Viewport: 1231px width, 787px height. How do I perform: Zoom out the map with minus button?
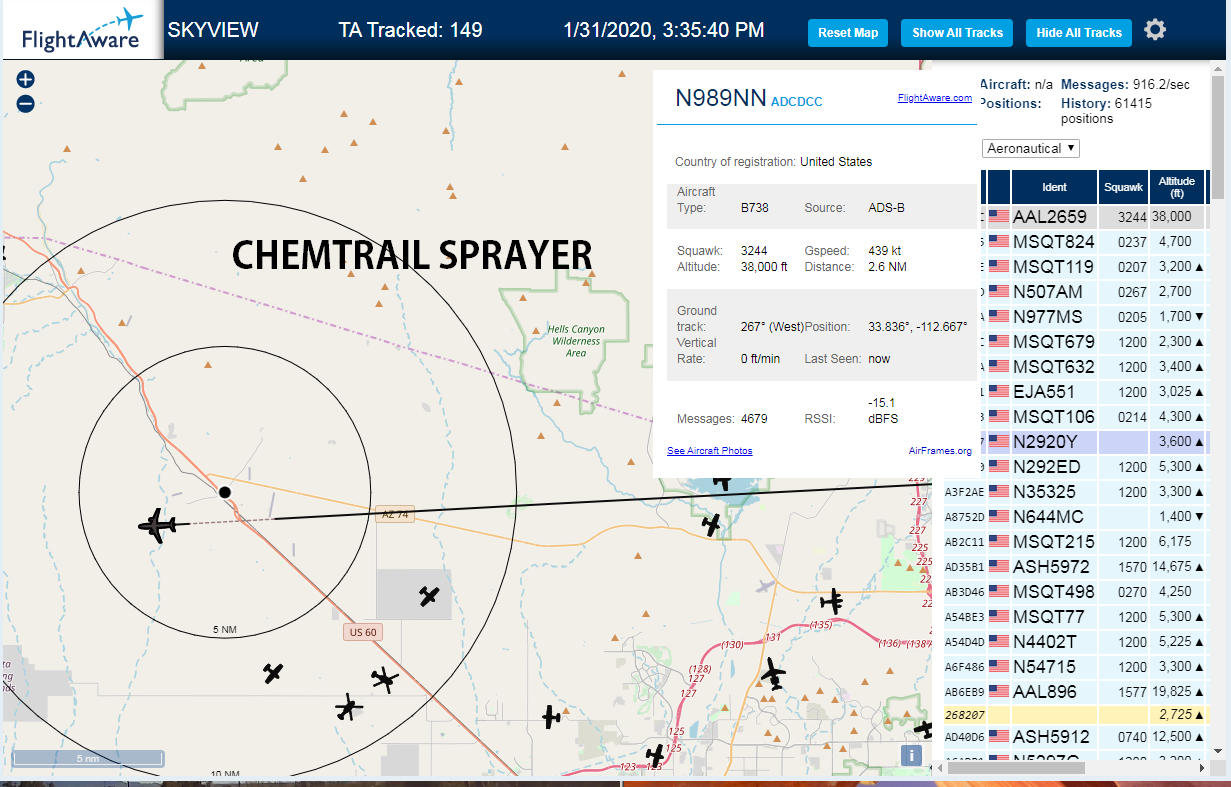point(26,103)
